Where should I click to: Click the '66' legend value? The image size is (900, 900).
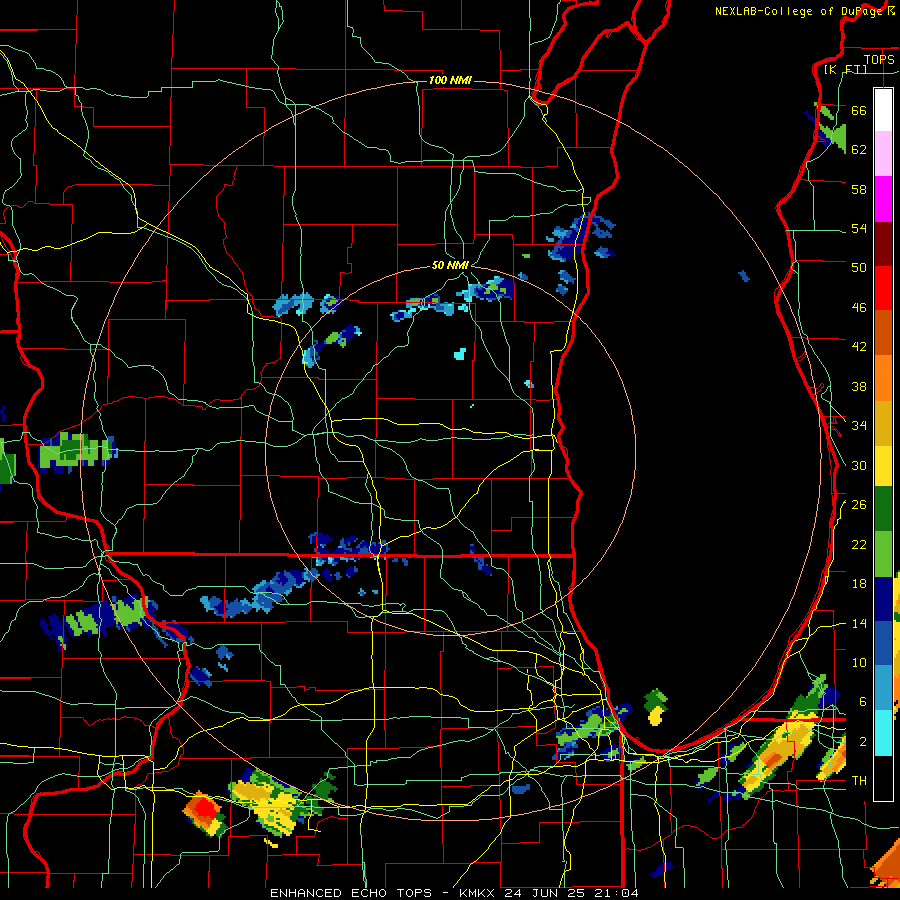[859, 111]
